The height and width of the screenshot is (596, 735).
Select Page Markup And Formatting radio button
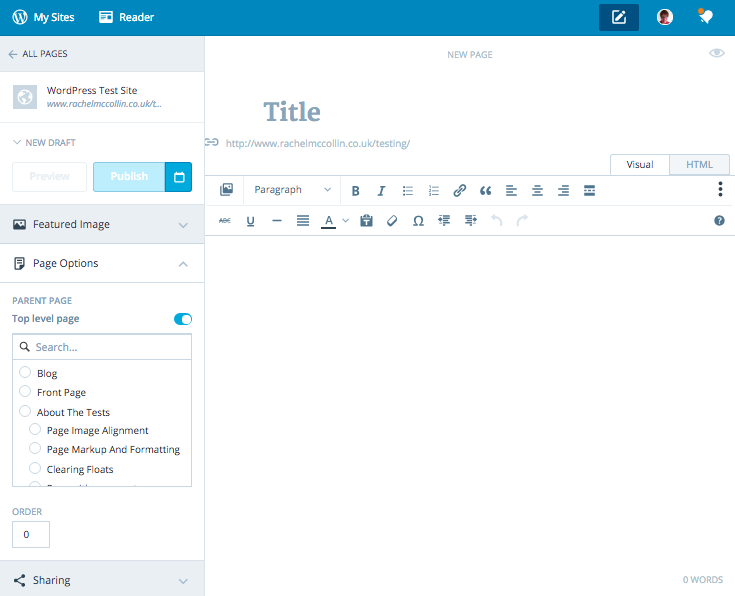[35, 448]
